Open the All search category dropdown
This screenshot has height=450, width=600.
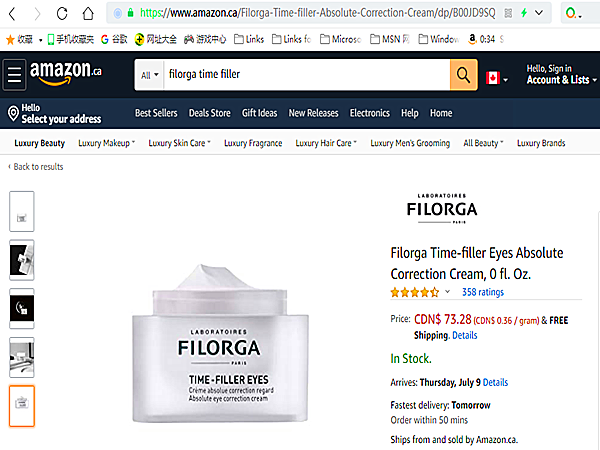point(149,75)
